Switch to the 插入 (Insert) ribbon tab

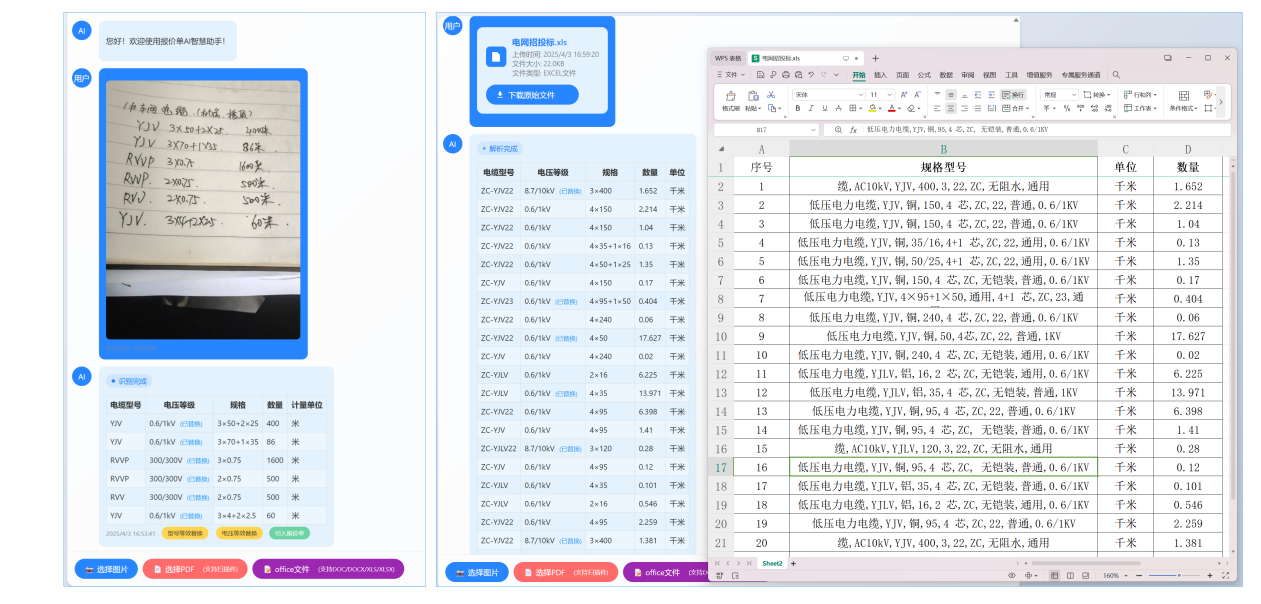pos(880,75)
